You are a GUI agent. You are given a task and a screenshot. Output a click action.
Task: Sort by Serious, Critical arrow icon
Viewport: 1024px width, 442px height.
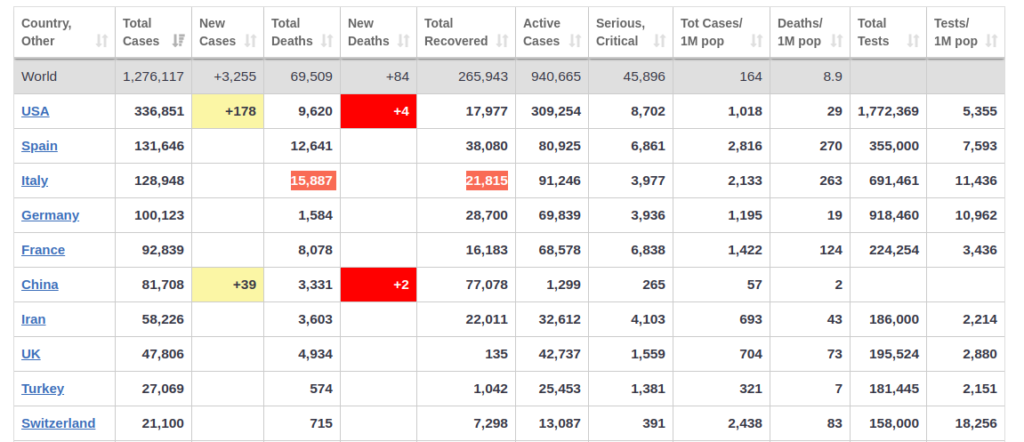660,41
